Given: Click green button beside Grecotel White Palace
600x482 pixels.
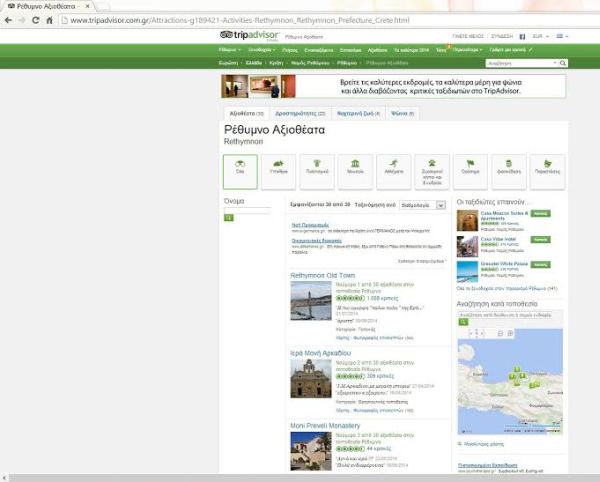Looking at the screenshot, I should [x=540, y=264].
